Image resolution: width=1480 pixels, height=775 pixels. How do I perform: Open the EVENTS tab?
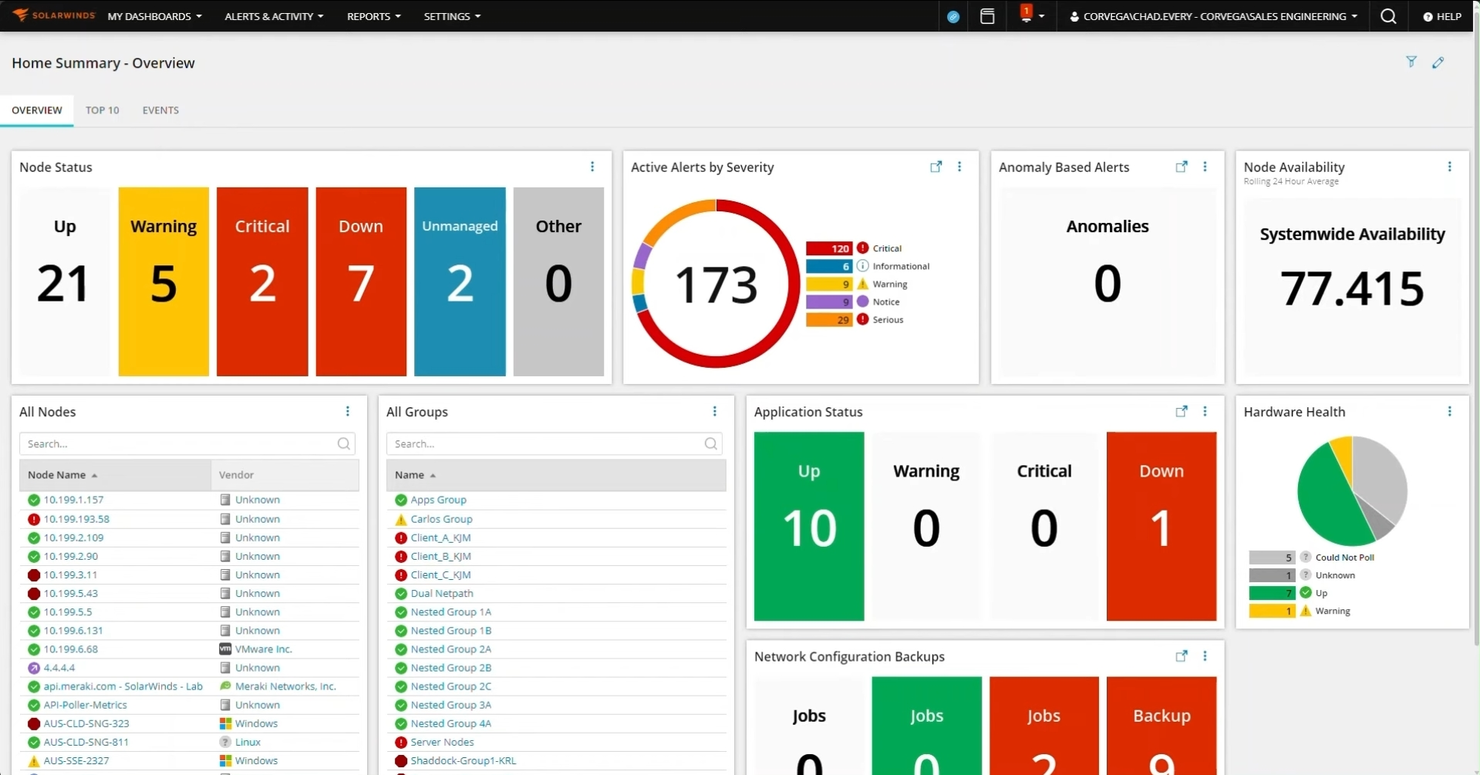pos(160,110)
